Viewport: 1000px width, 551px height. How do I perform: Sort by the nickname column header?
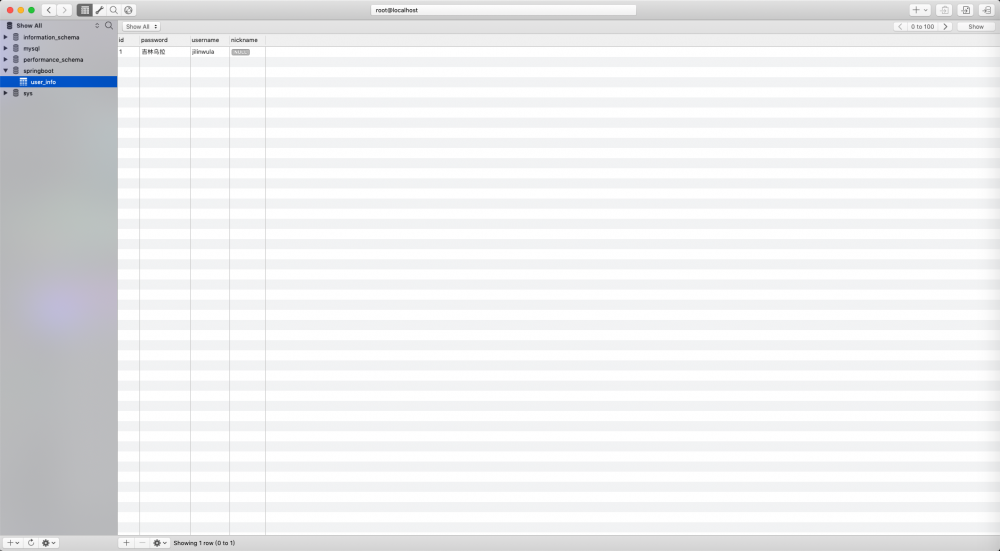pyautogui.click(x=247, y=40)
